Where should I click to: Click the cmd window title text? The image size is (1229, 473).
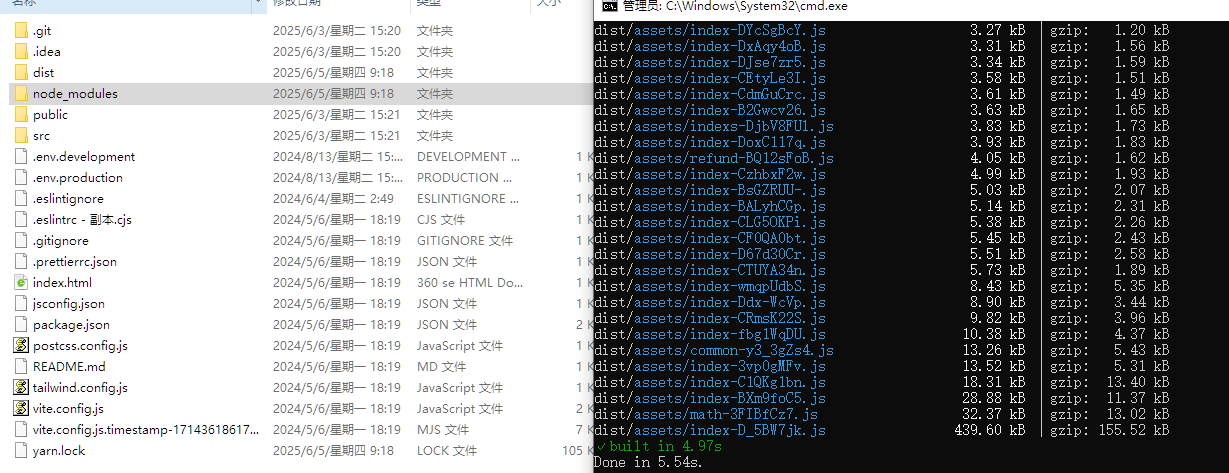[x=735, y=6]
